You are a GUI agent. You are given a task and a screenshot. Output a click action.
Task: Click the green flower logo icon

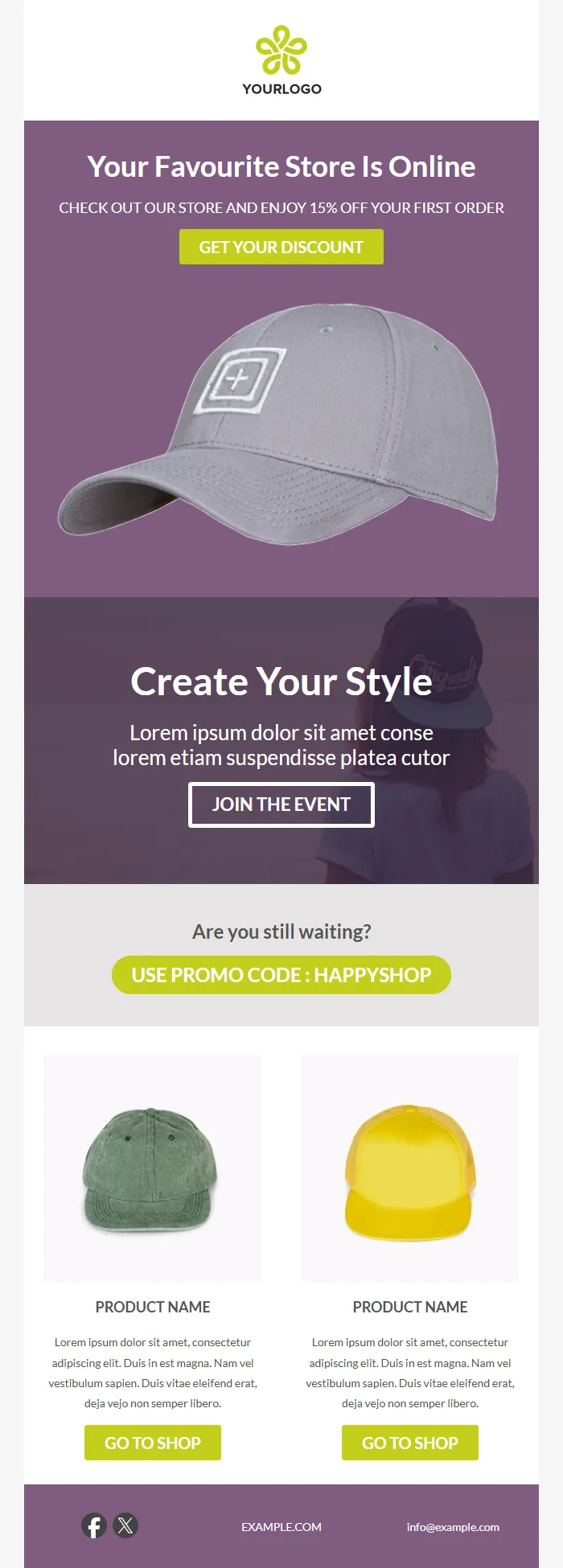pyautogui.click(x=281, y=50)
